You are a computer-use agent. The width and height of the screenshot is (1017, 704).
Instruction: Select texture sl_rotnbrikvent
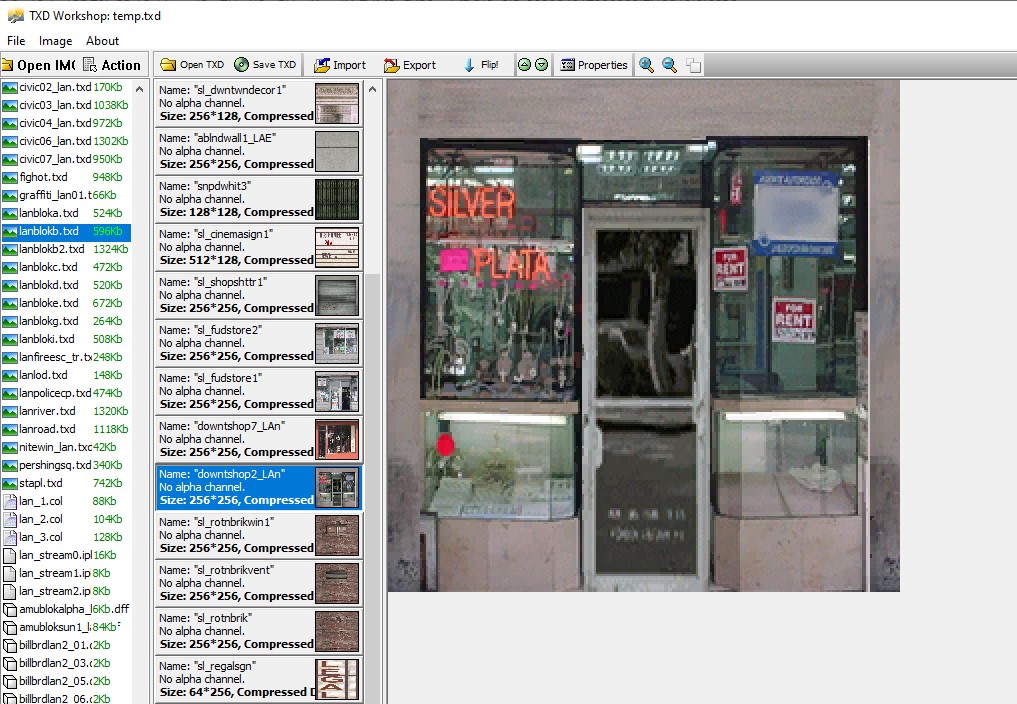(258, 583)
